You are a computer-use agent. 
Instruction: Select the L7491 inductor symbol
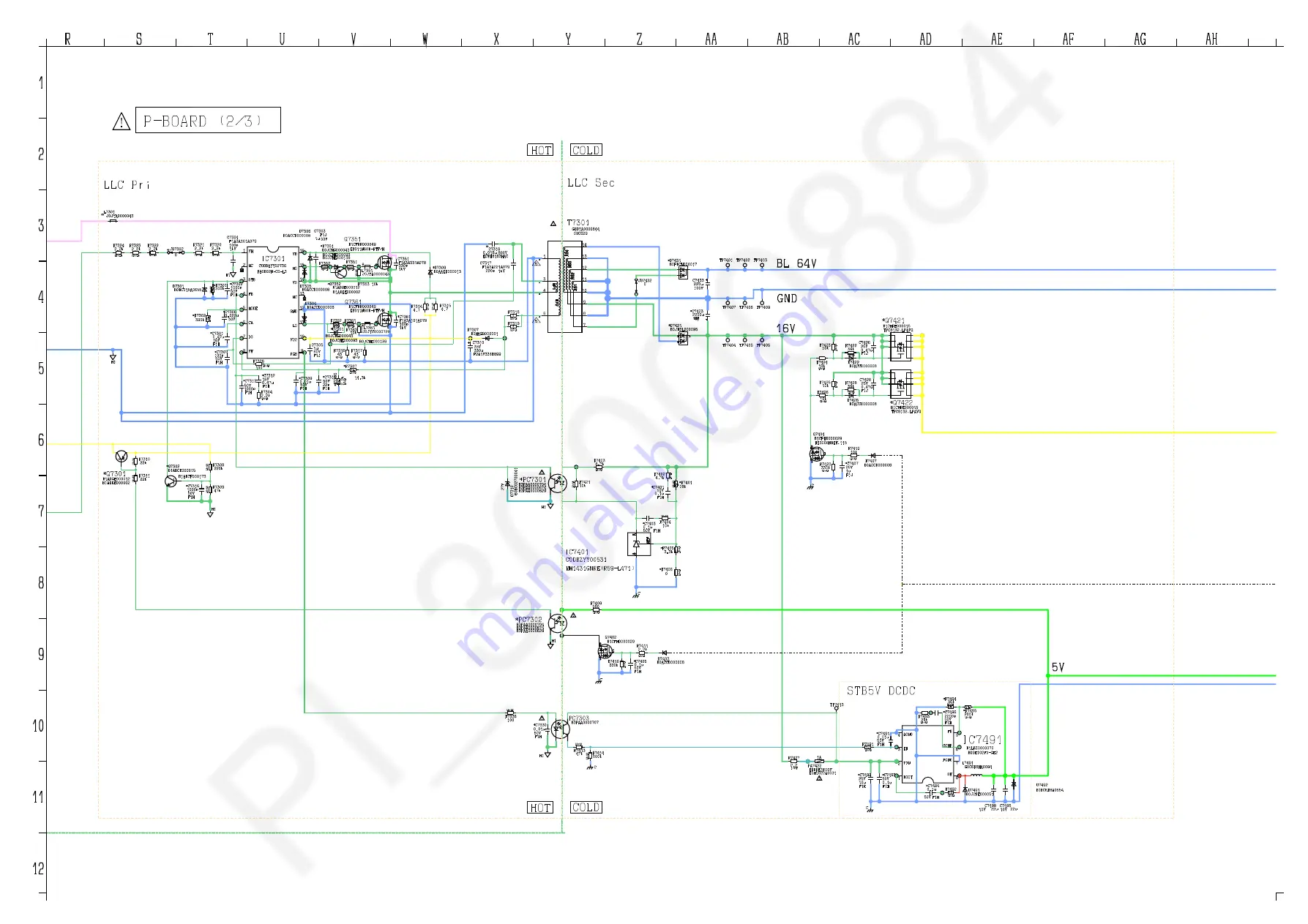tap(976, 775)
